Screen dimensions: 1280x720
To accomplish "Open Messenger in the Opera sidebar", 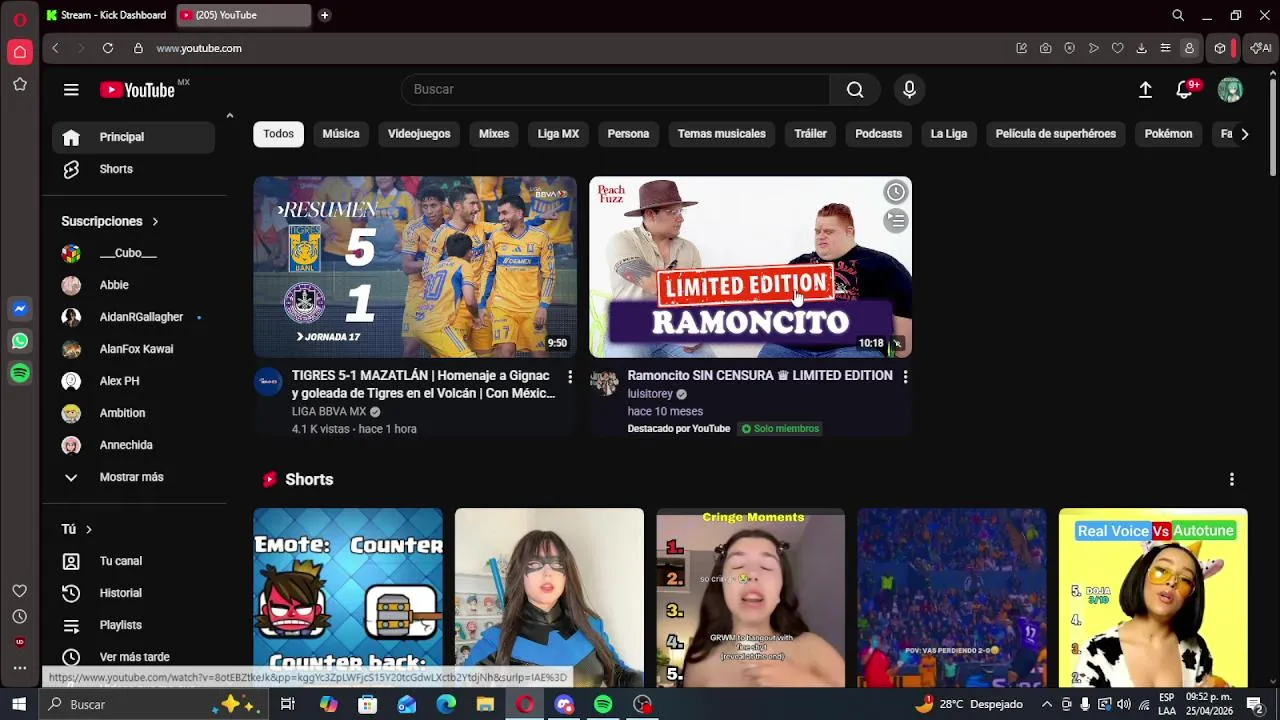I will click(19, 309).
